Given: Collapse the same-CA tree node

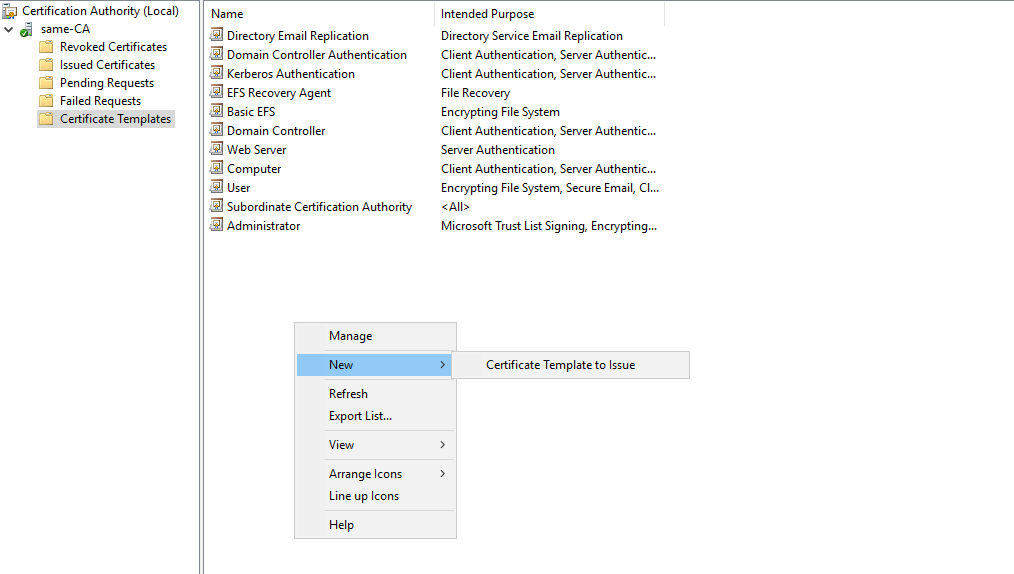Looking at the screenshot, I should point(9,29).
